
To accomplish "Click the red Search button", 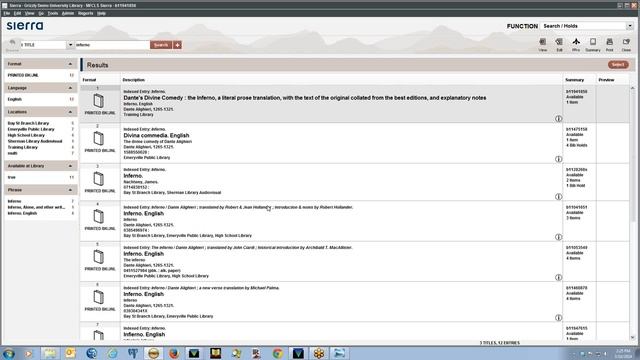I will (161, 45).
